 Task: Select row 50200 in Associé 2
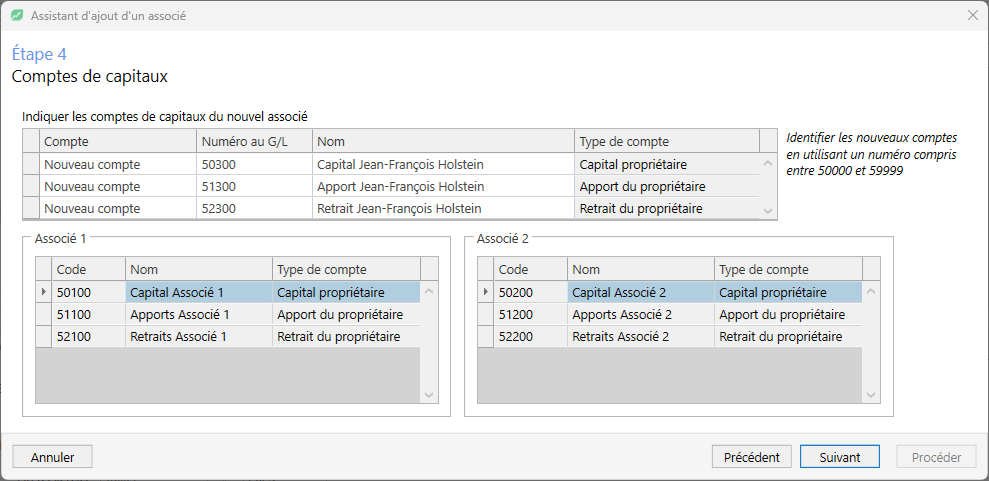coord(670,293)
